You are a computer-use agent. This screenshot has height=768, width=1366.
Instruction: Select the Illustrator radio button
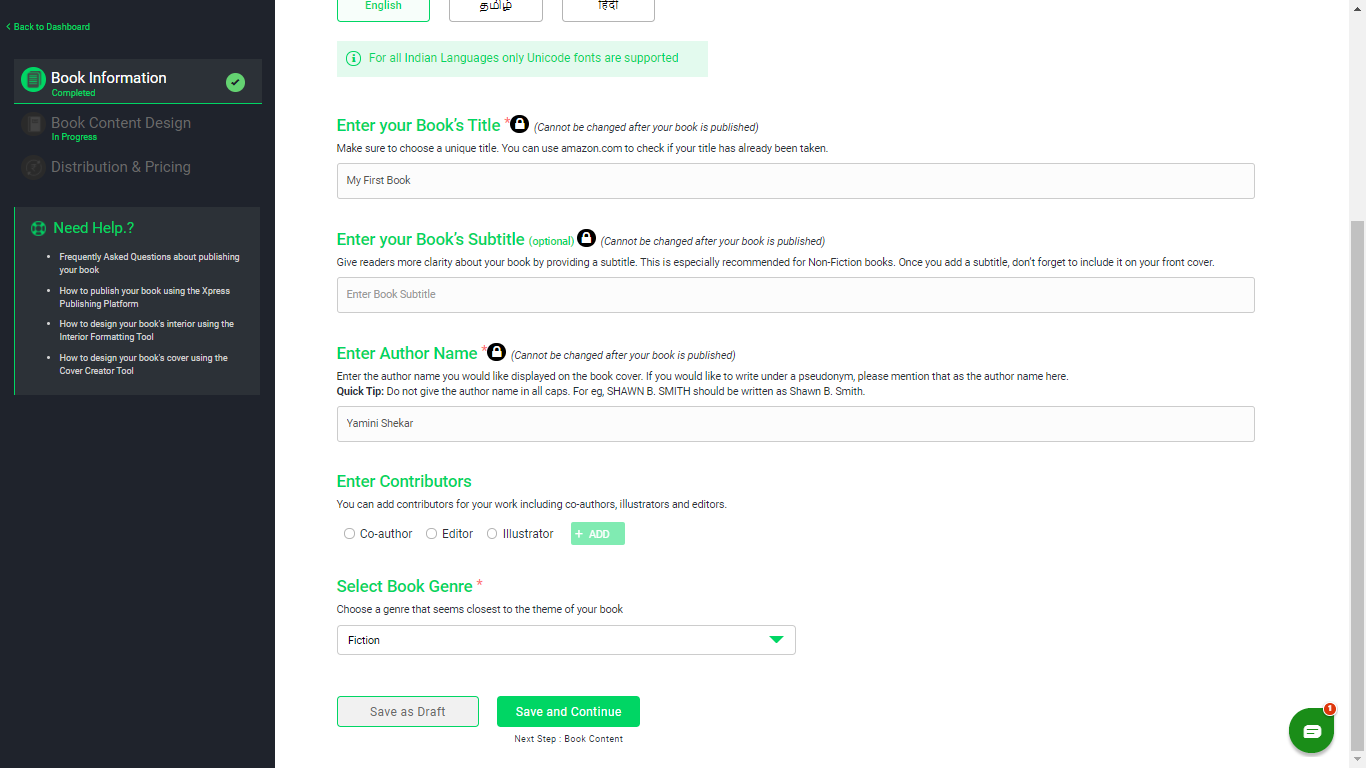pos(491,533)
